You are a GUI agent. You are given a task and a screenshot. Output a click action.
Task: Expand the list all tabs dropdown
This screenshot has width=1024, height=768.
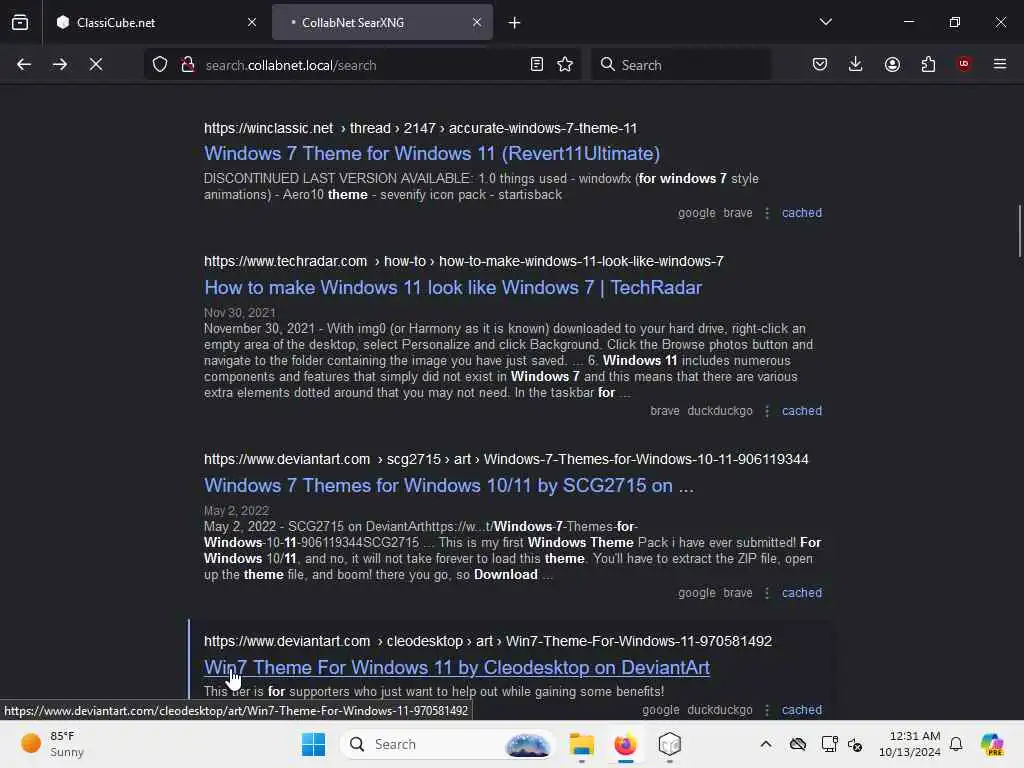tap(825, 22)
